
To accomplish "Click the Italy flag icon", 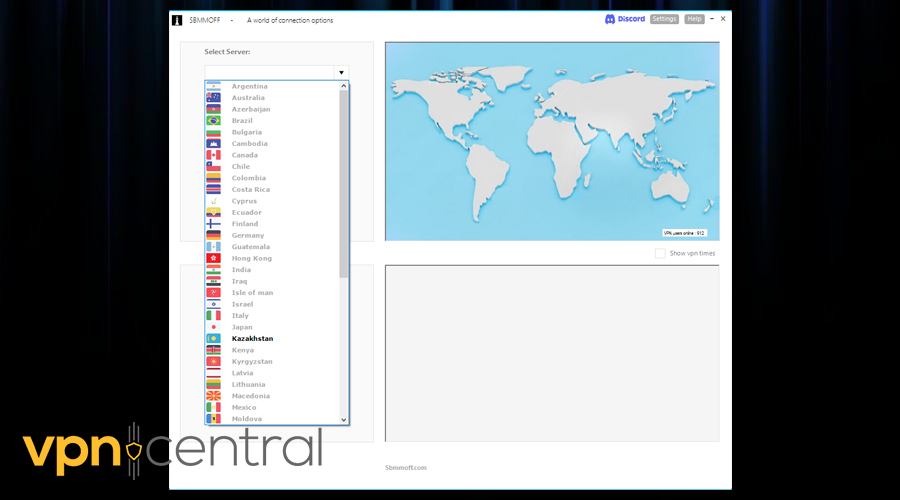I will 213,316.
